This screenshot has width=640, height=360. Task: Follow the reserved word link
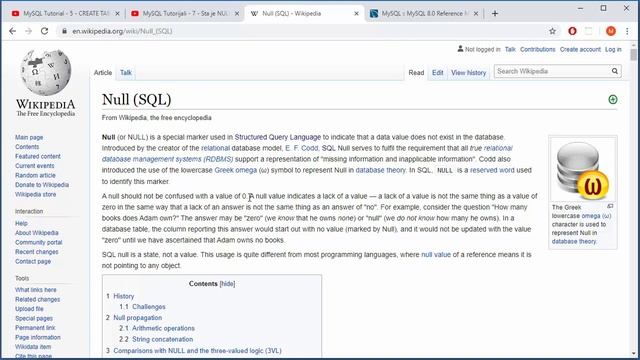click(492, 170)
